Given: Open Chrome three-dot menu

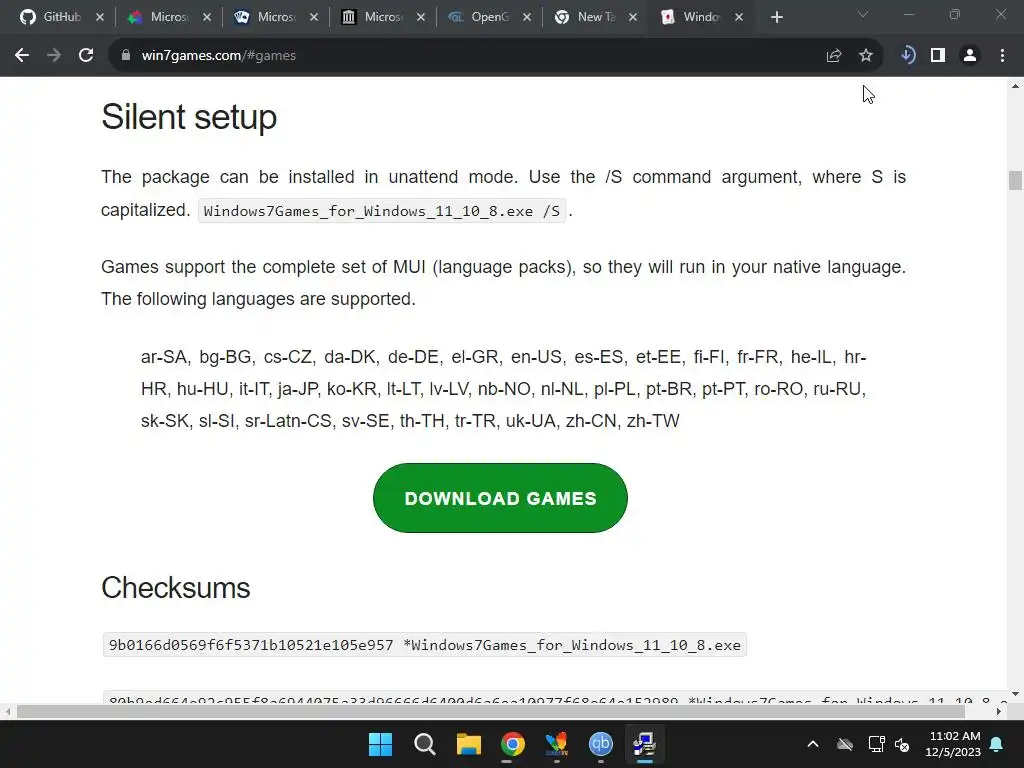Looking at the screenshot, I should coord(1002,56).
